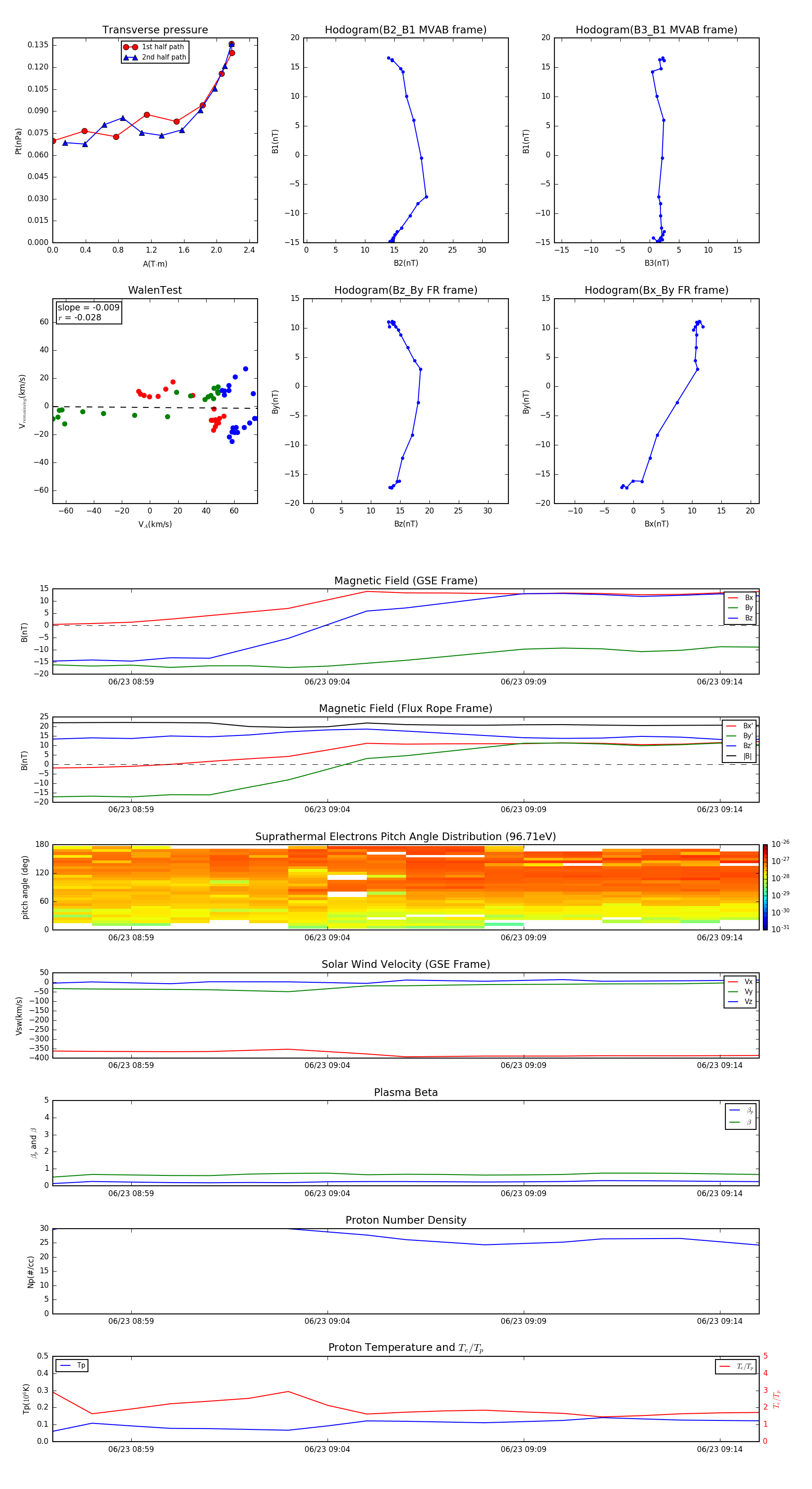The height and width of the screenshot is (1489, 812).
Task: Click the β entry in Plasma Beta legend
Action: click(x=741, y=1122)
